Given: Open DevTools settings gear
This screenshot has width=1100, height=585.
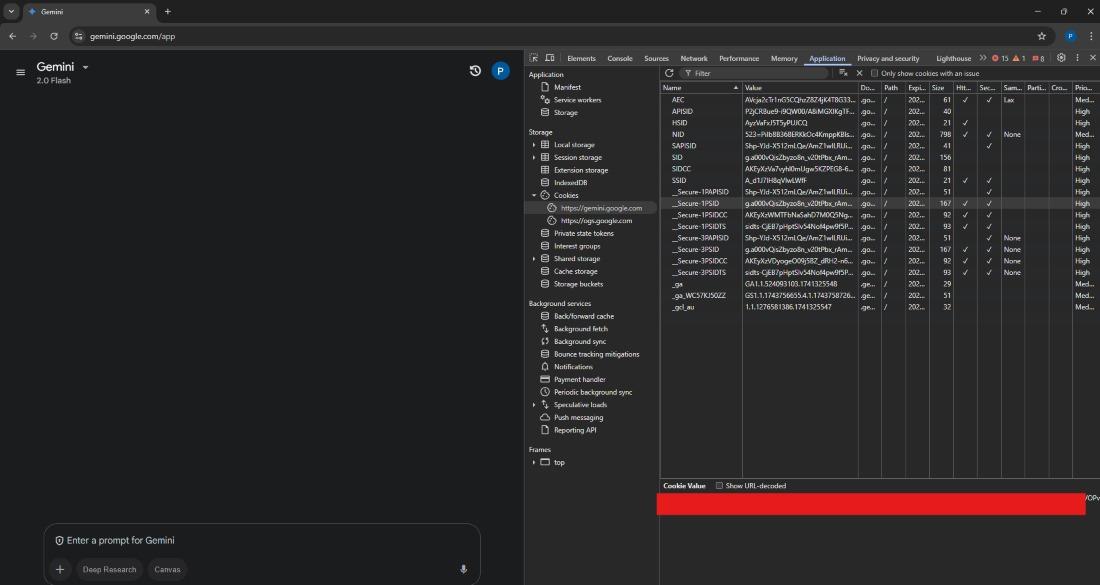Looking at the screenshot, I should click(x=1061, y=58).
